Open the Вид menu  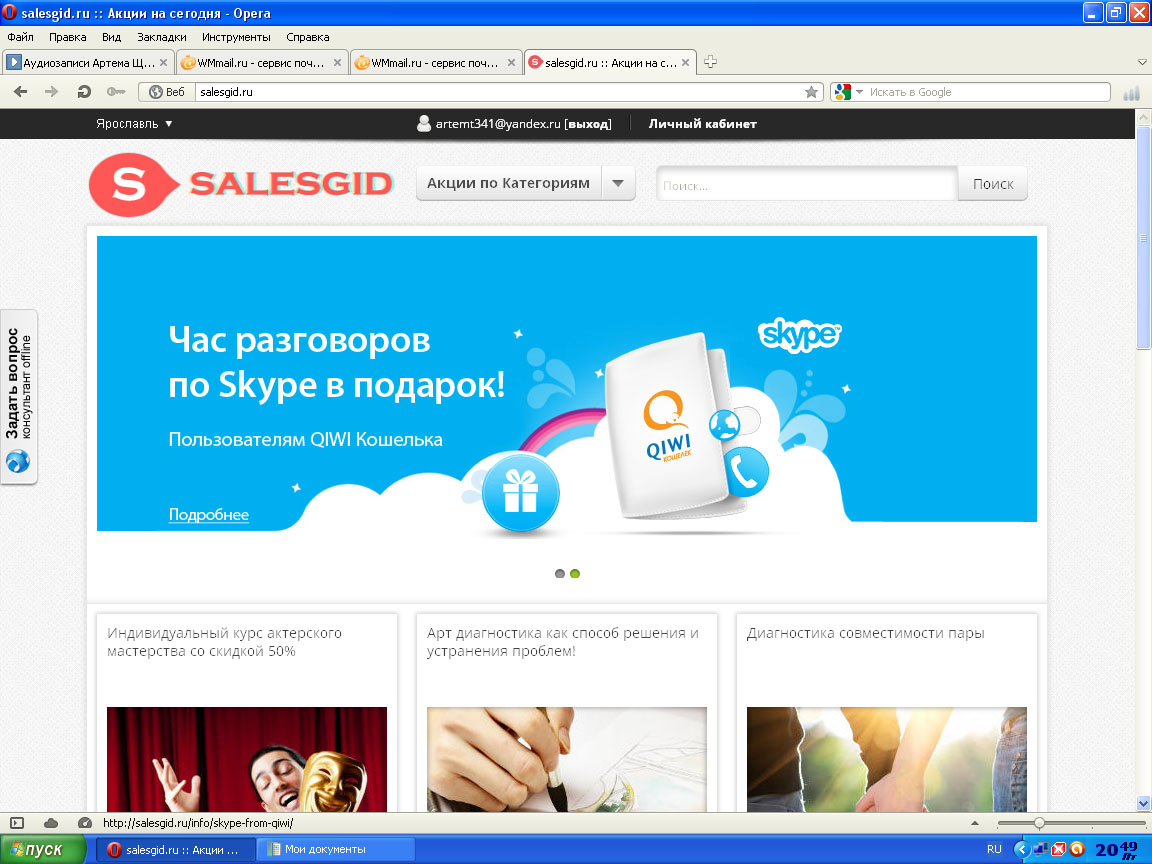[112, 37]
